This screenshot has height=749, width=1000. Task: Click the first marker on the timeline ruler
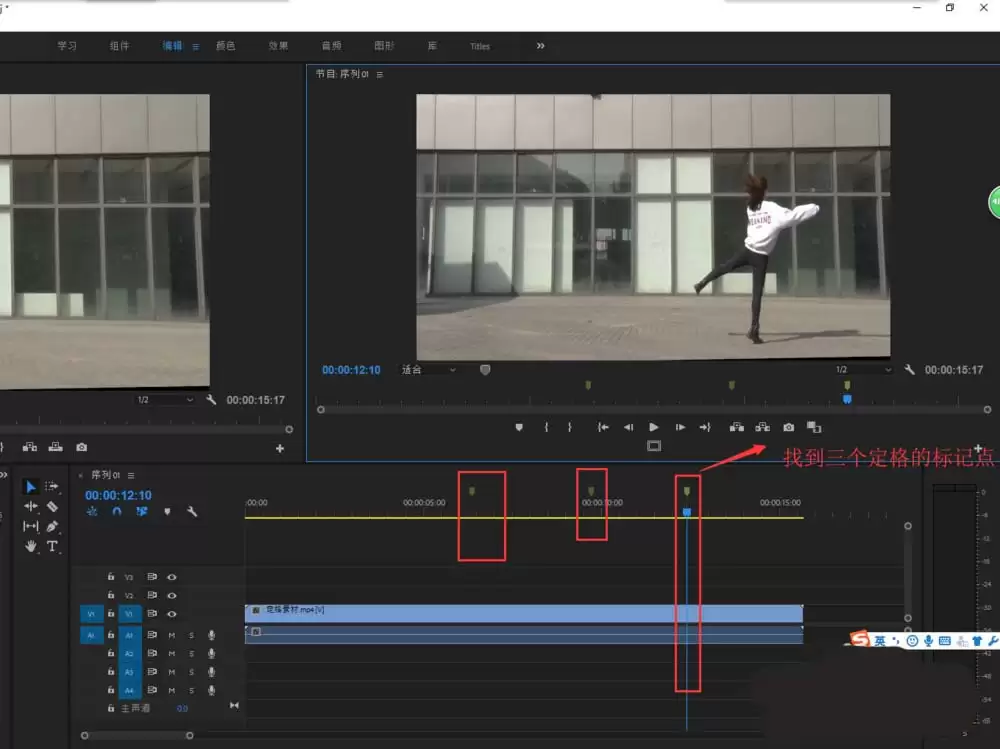(x=472, y=490)
